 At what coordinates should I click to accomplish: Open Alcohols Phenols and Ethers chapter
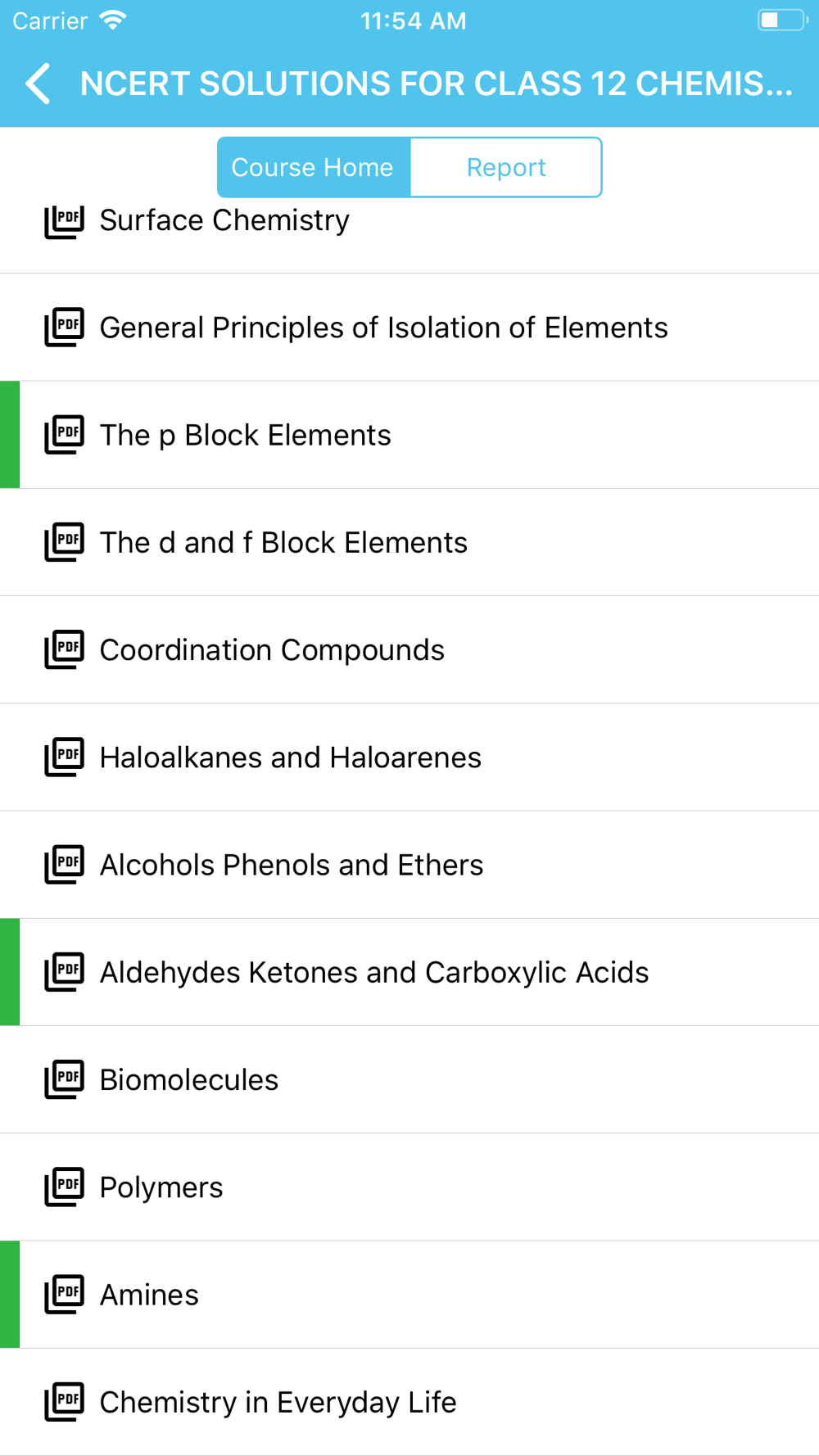(x=409, y=865)
